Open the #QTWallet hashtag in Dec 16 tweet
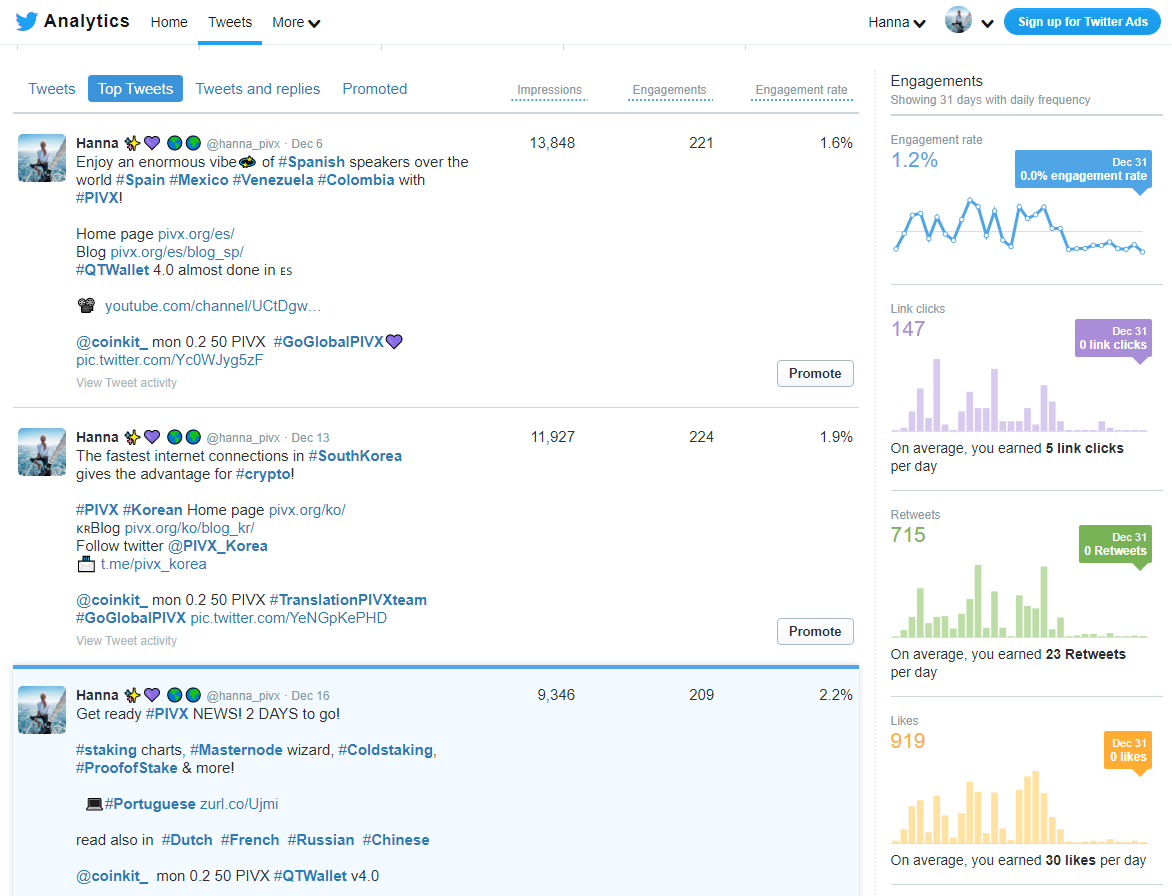This screenshot has height=896, width=1172. [310, 876]
